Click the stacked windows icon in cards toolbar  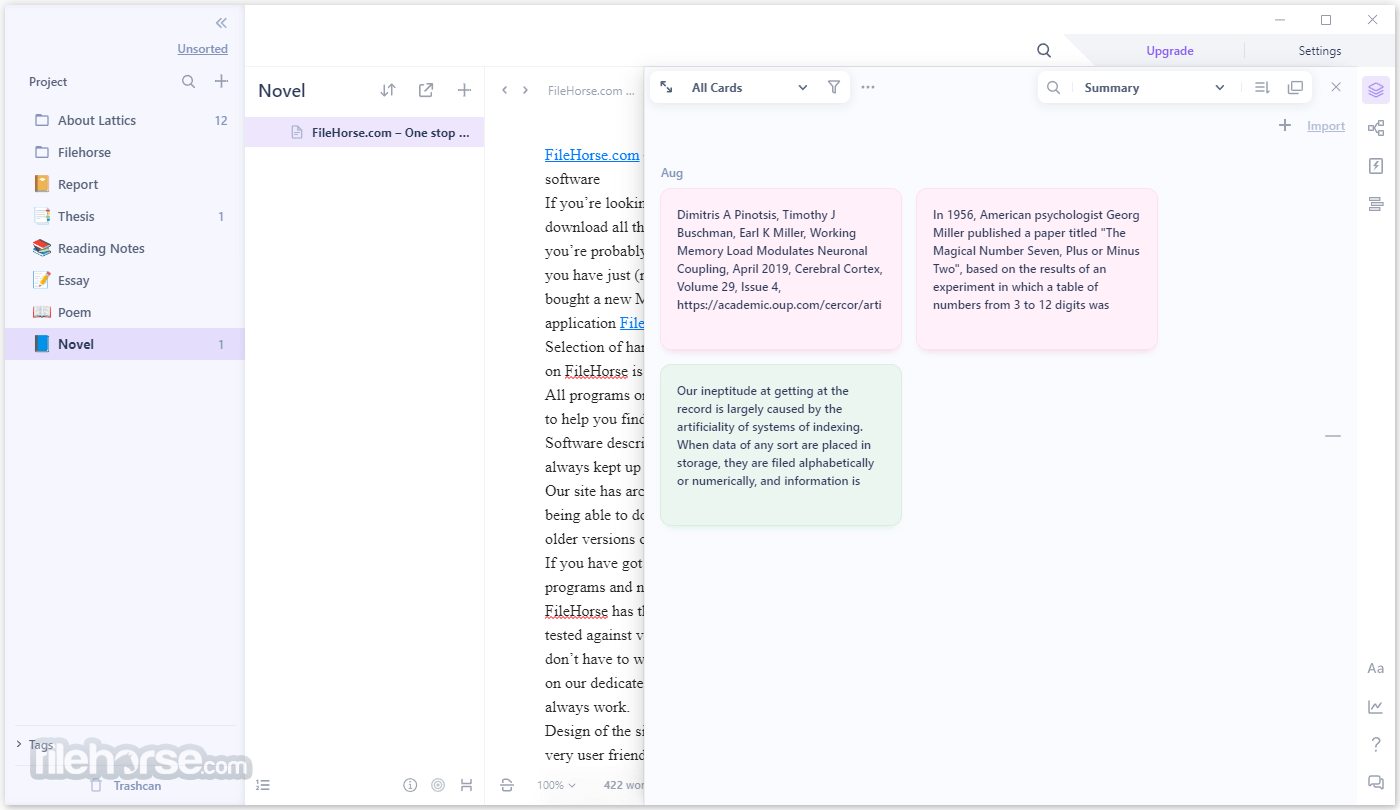(1295, 88)
